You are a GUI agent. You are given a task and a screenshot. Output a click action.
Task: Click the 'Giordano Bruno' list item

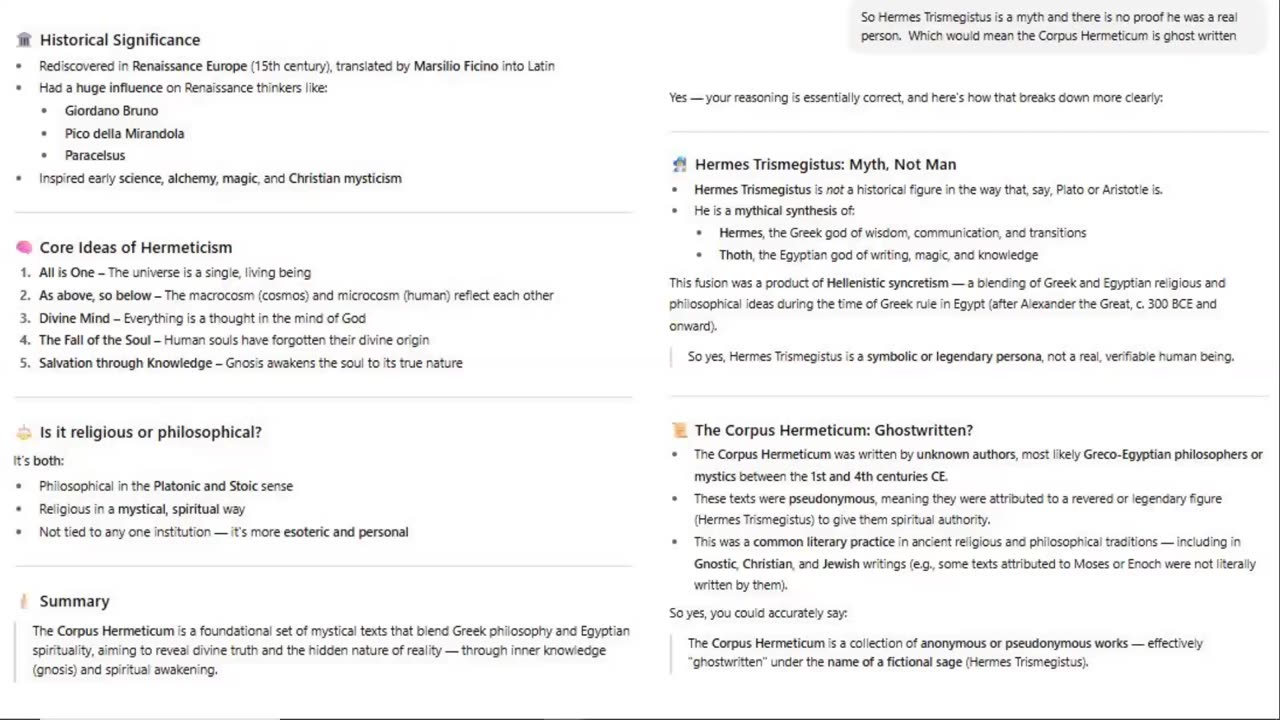pyautogui.click(x=111, y=111)
